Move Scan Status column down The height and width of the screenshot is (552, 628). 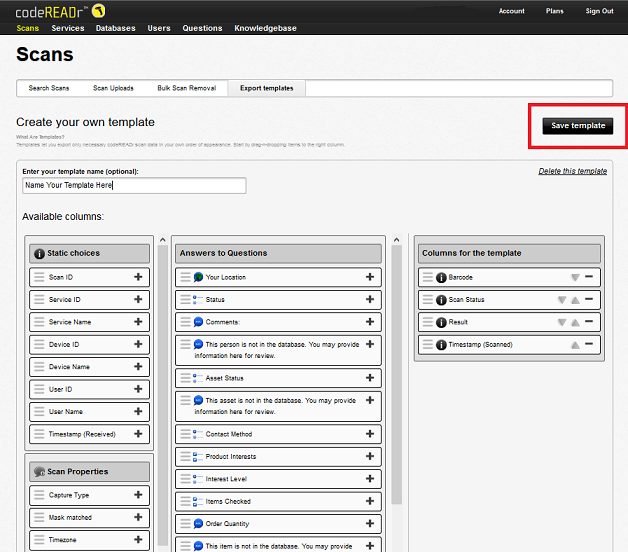pos(562,300)
